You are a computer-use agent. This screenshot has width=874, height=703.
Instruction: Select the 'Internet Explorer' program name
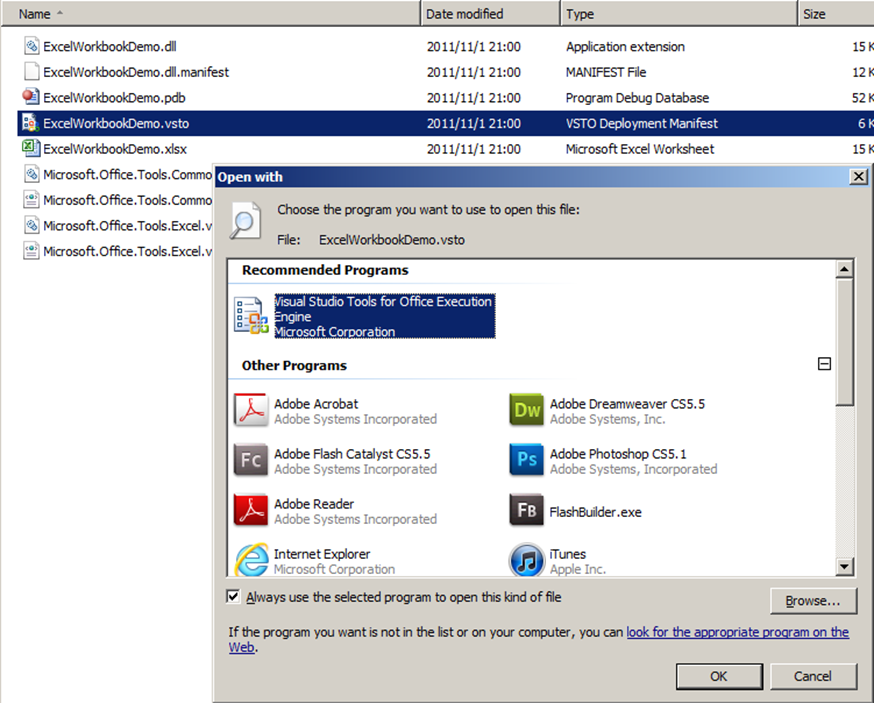[322, 554]
